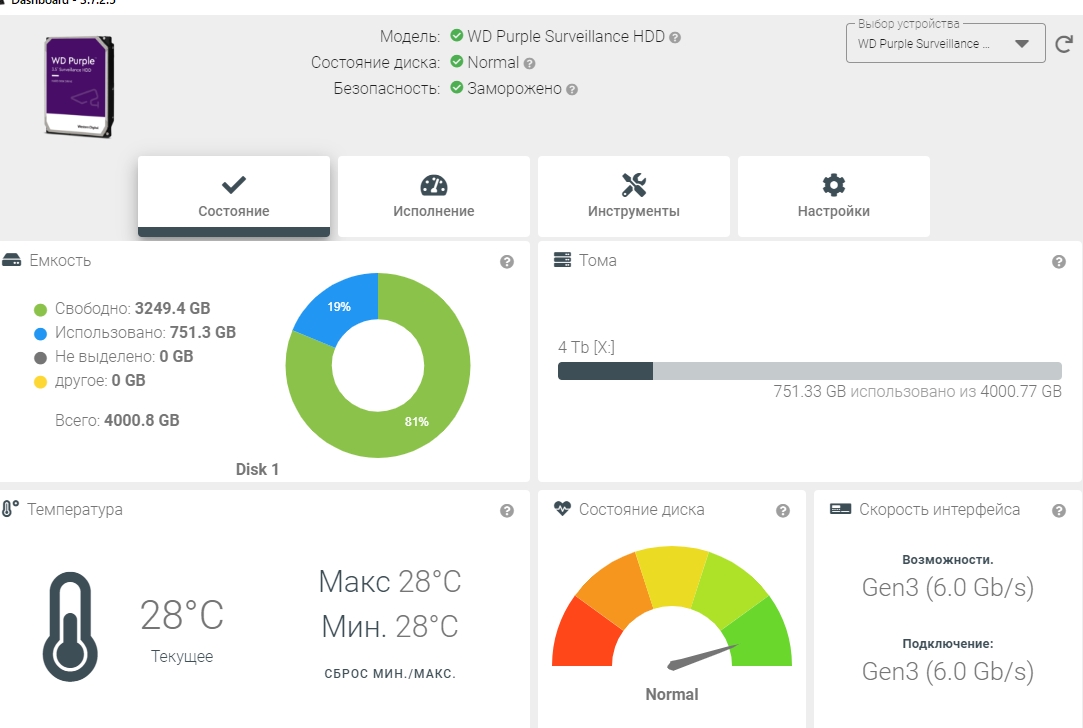Click the yellow другое legend dot
This screenshot has width=1083, height=728.
40,382
